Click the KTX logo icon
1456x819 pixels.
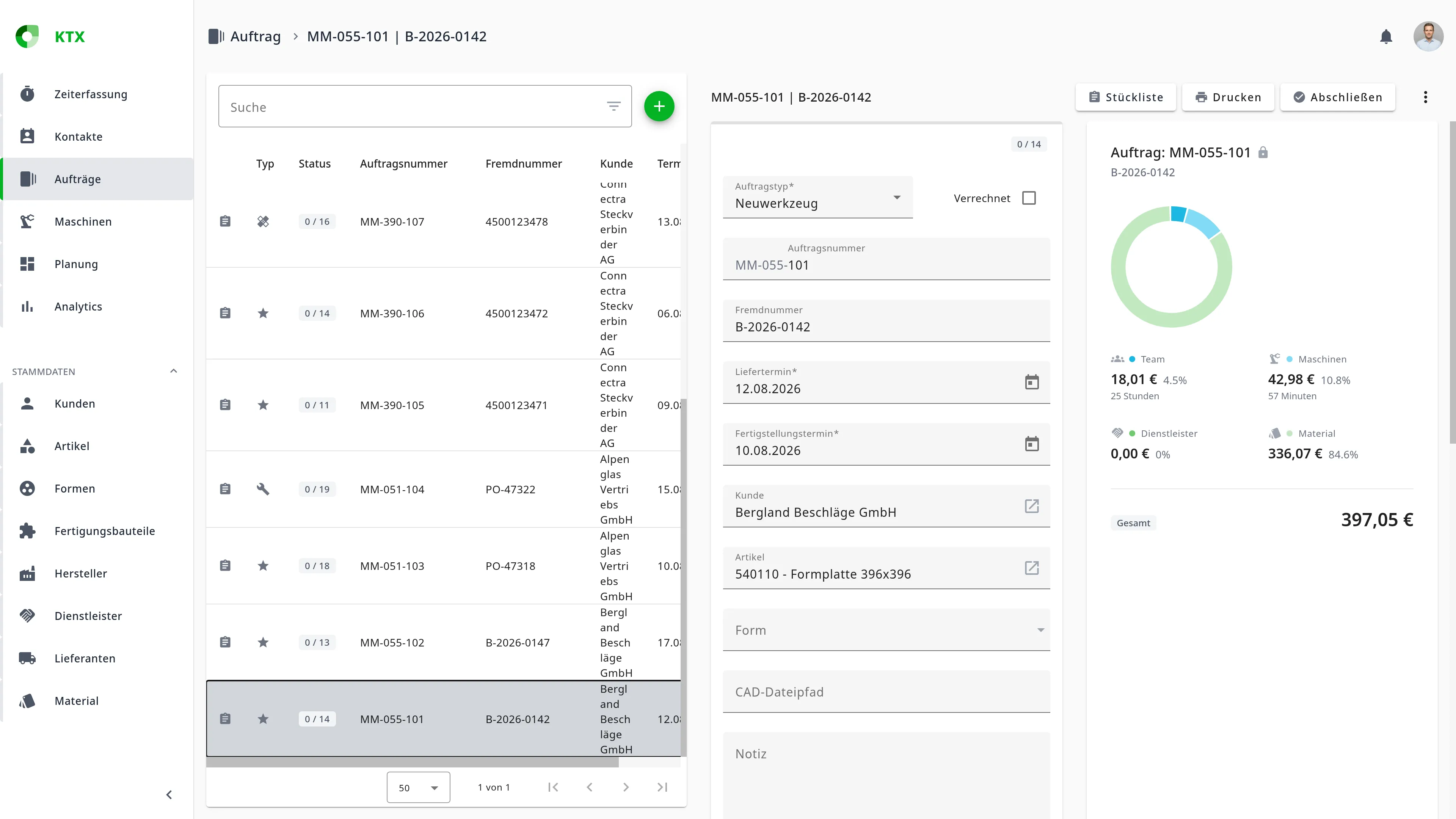(27, 37)
